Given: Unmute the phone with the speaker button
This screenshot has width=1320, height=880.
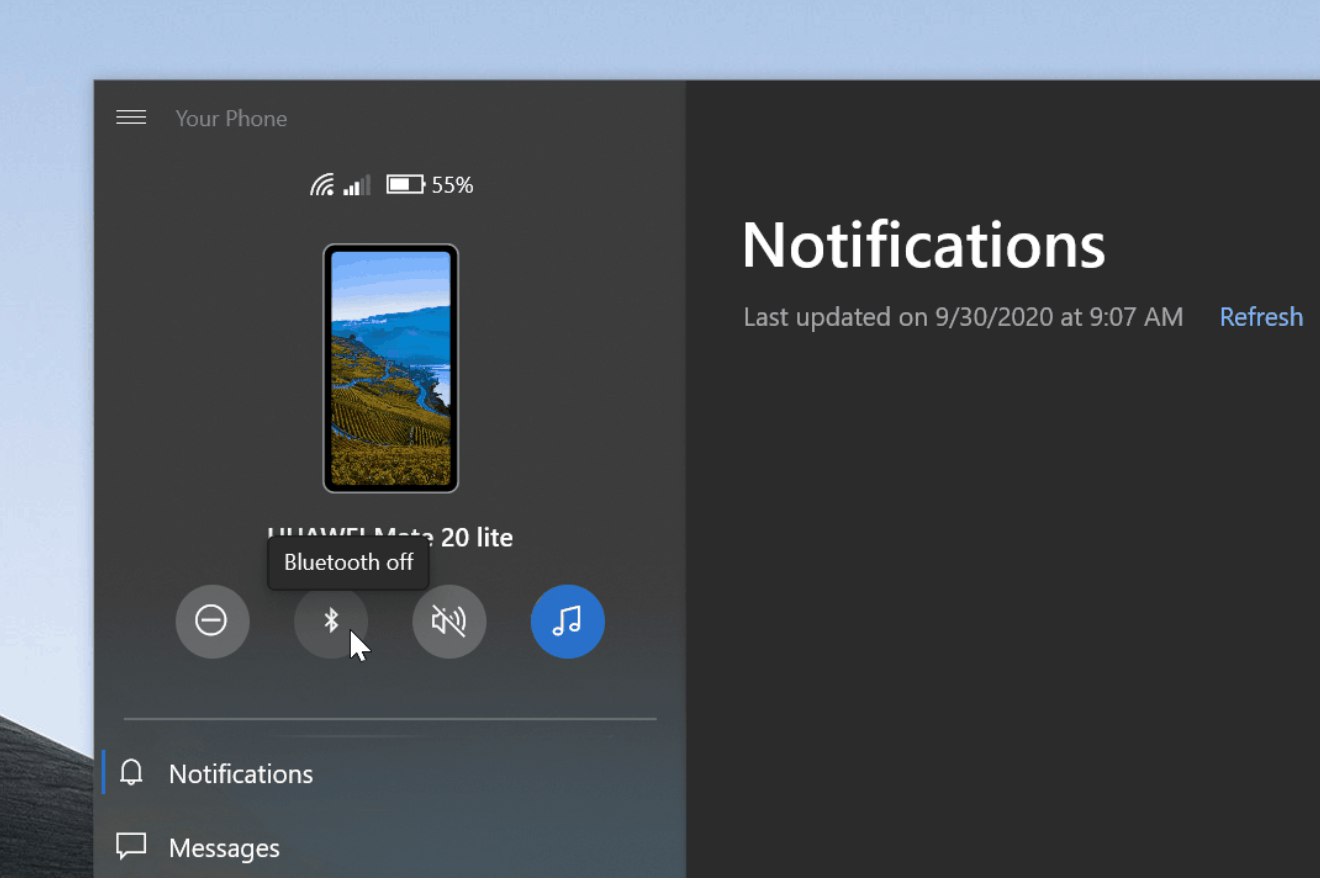Looking at the screenshot, I should [x=449, y=621].
